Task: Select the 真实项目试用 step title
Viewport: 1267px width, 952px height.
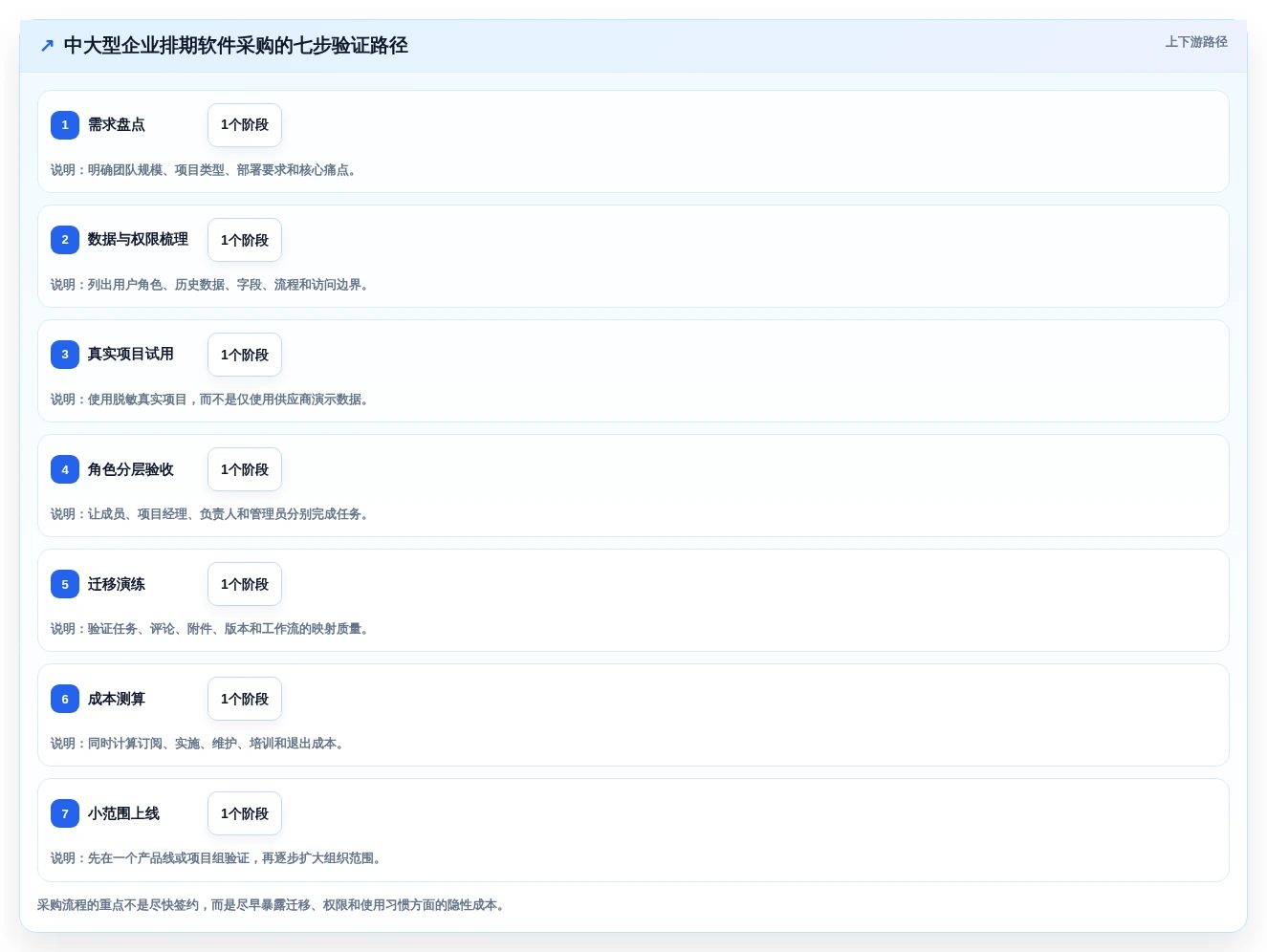Action: (131, 354)
